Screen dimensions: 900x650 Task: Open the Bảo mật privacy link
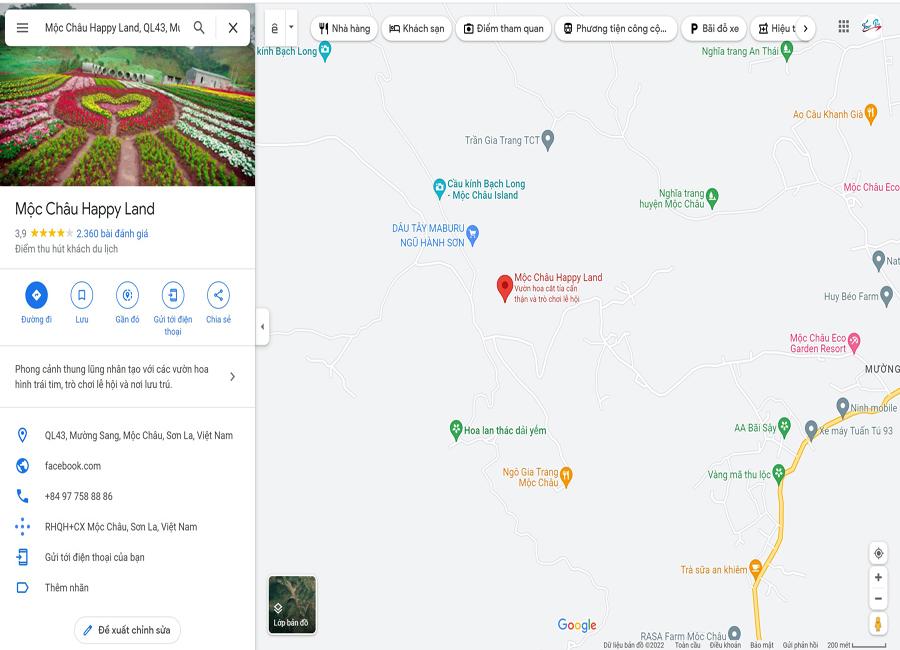pyautogui.click(x=762, y=645)
